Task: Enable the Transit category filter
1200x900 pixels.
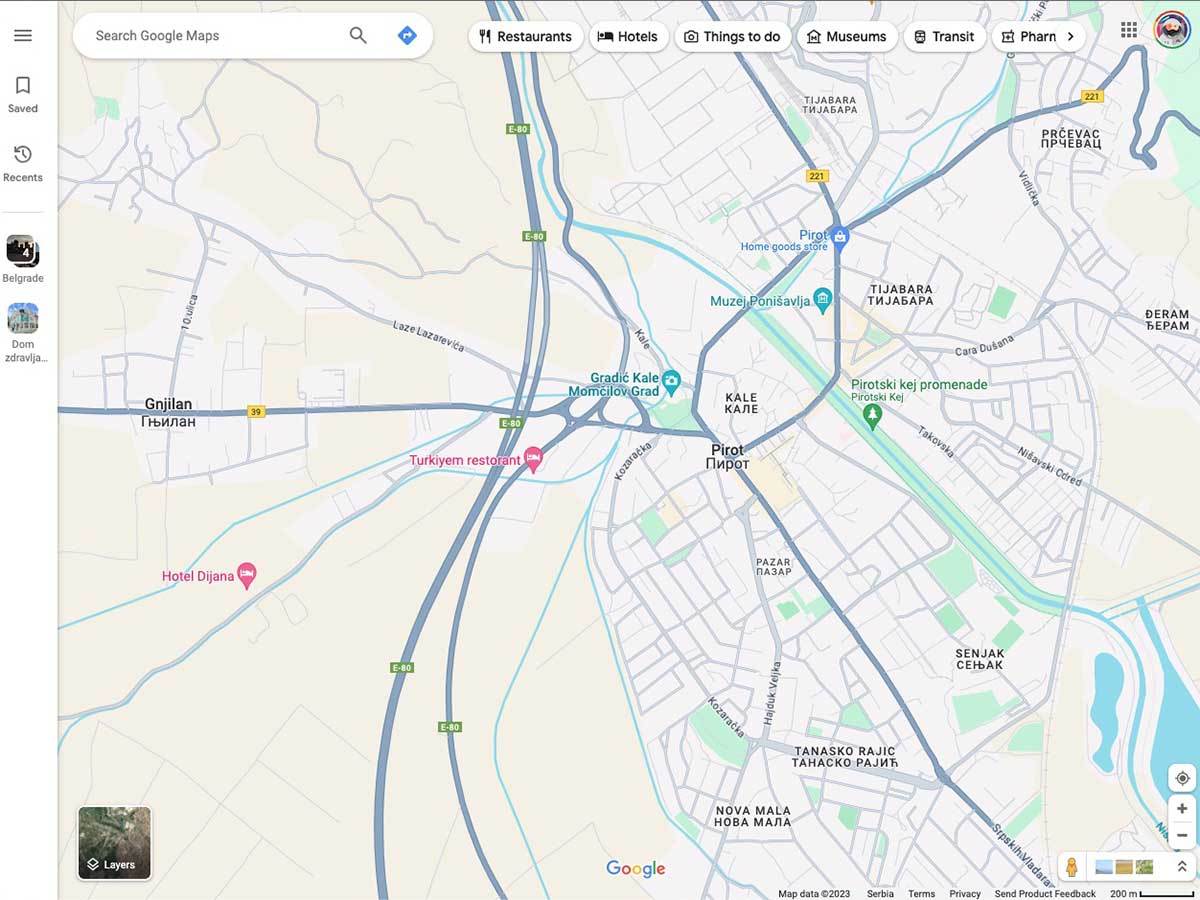Action: [944, 36]
